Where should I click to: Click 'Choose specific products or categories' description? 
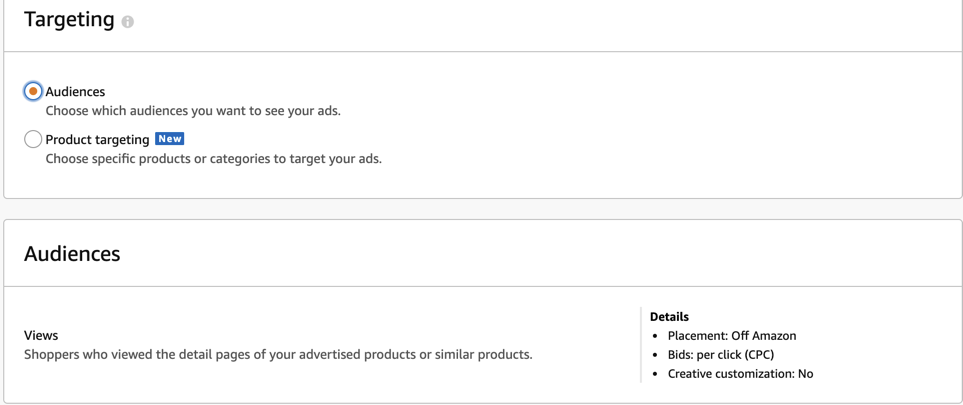pos(214,159)
